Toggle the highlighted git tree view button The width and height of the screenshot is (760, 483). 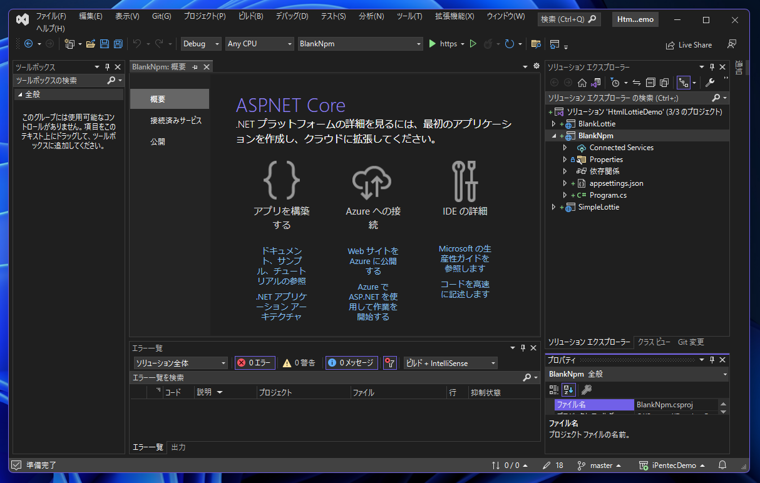point(683,83)
